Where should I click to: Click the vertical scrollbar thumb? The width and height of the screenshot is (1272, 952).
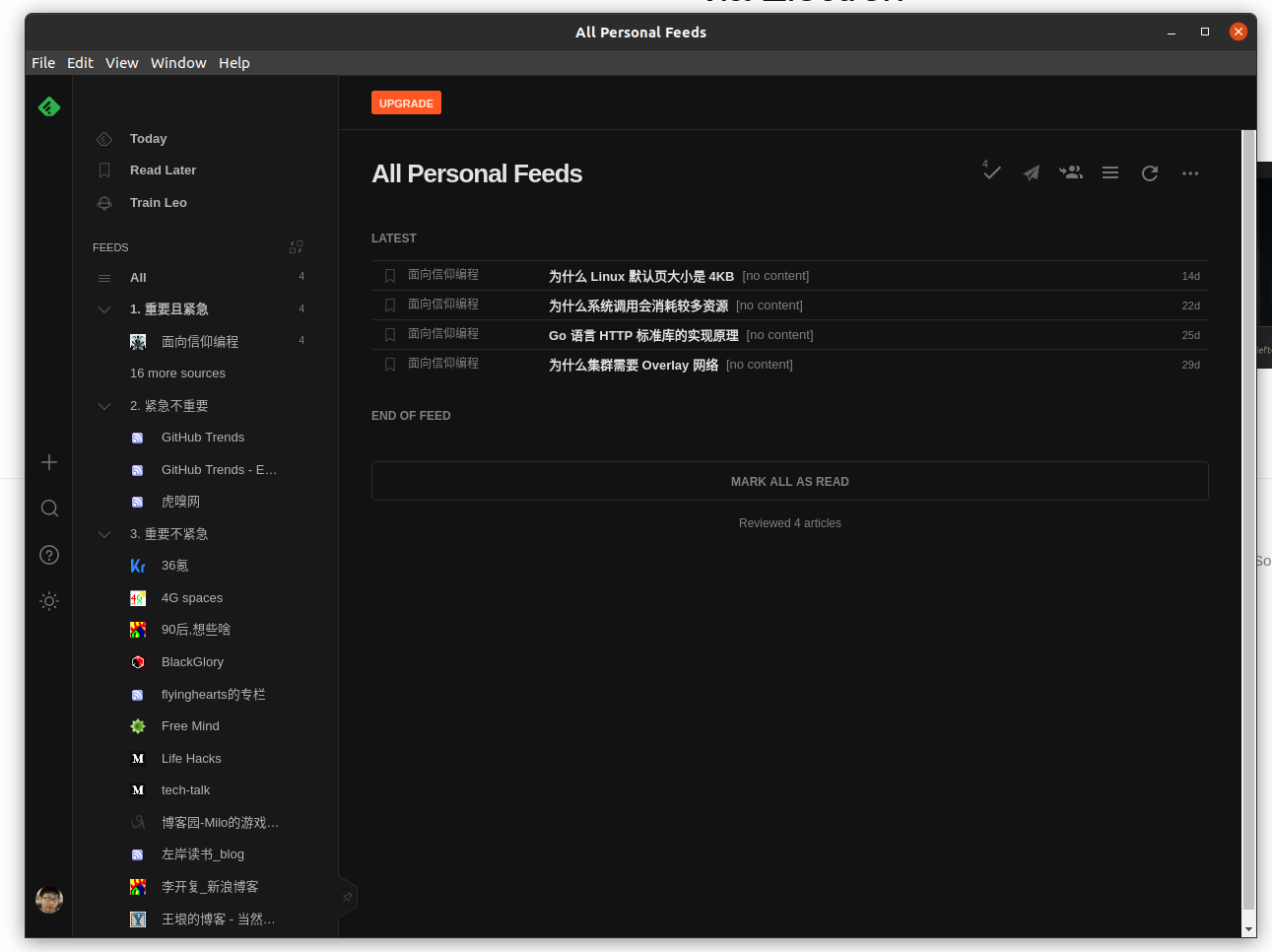[x=1248, y=519]
